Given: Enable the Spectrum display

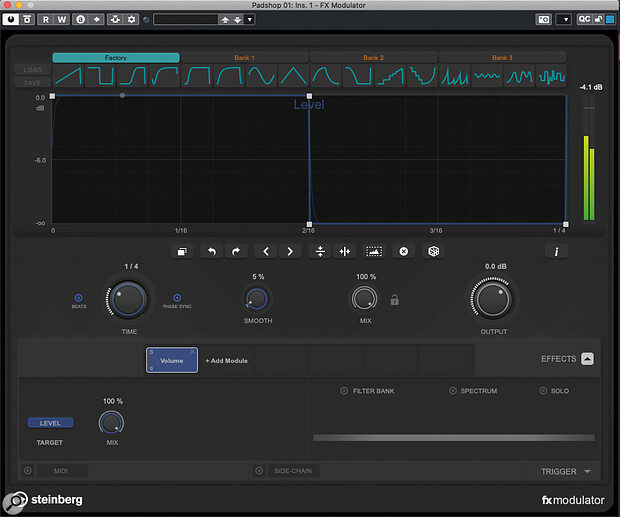Looking at the screenshot, I should click(453, 391).
